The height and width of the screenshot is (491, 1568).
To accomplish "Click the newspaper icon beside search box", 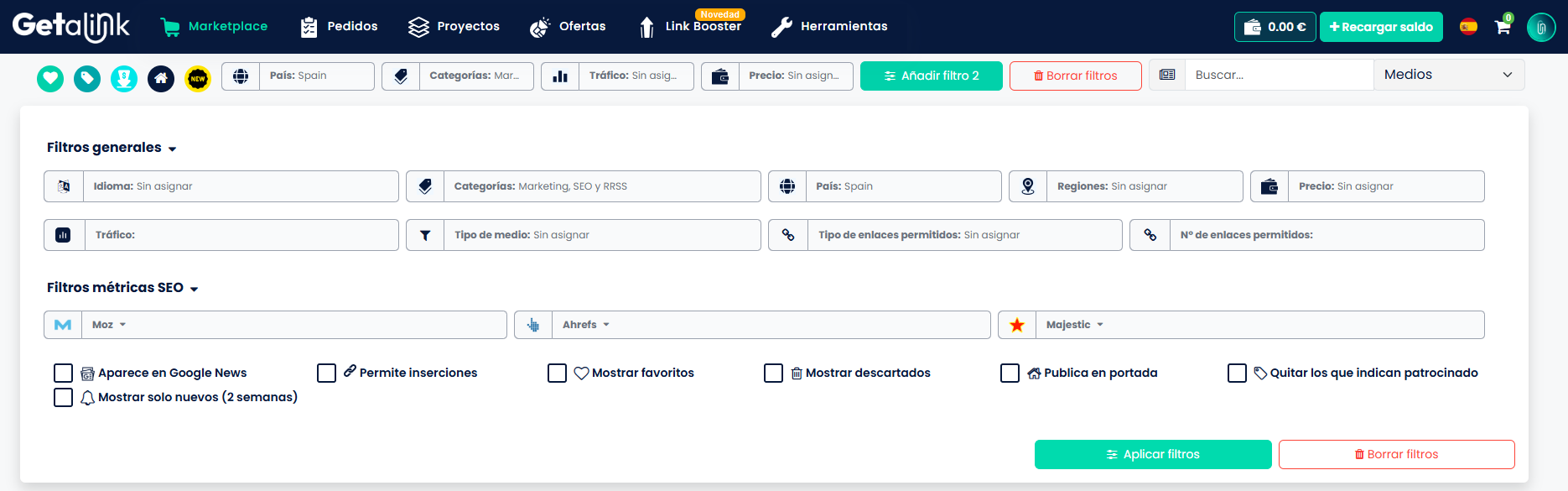I will [x=1167, y=75].
